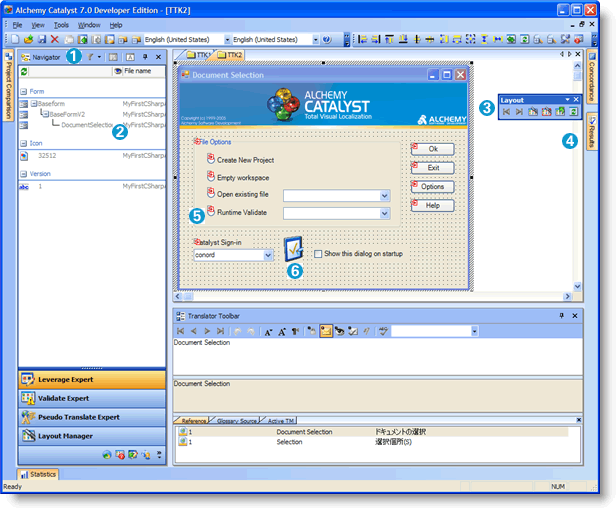Collapse the Version group in Navigator
The height and width of the screenshot is (510, 616).
point(24,174)
